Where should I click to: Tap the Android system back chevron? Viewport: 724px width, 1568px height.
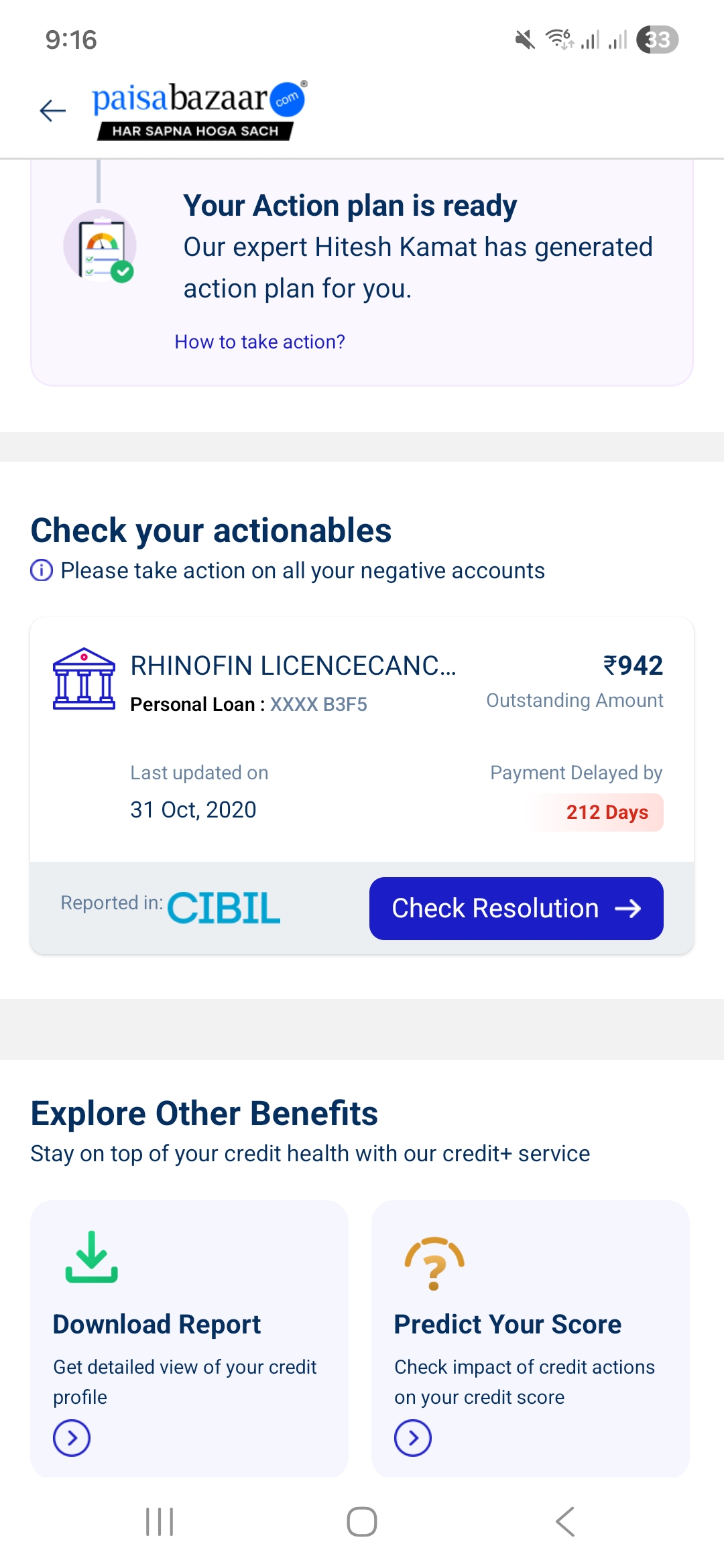pos(565,1522)
